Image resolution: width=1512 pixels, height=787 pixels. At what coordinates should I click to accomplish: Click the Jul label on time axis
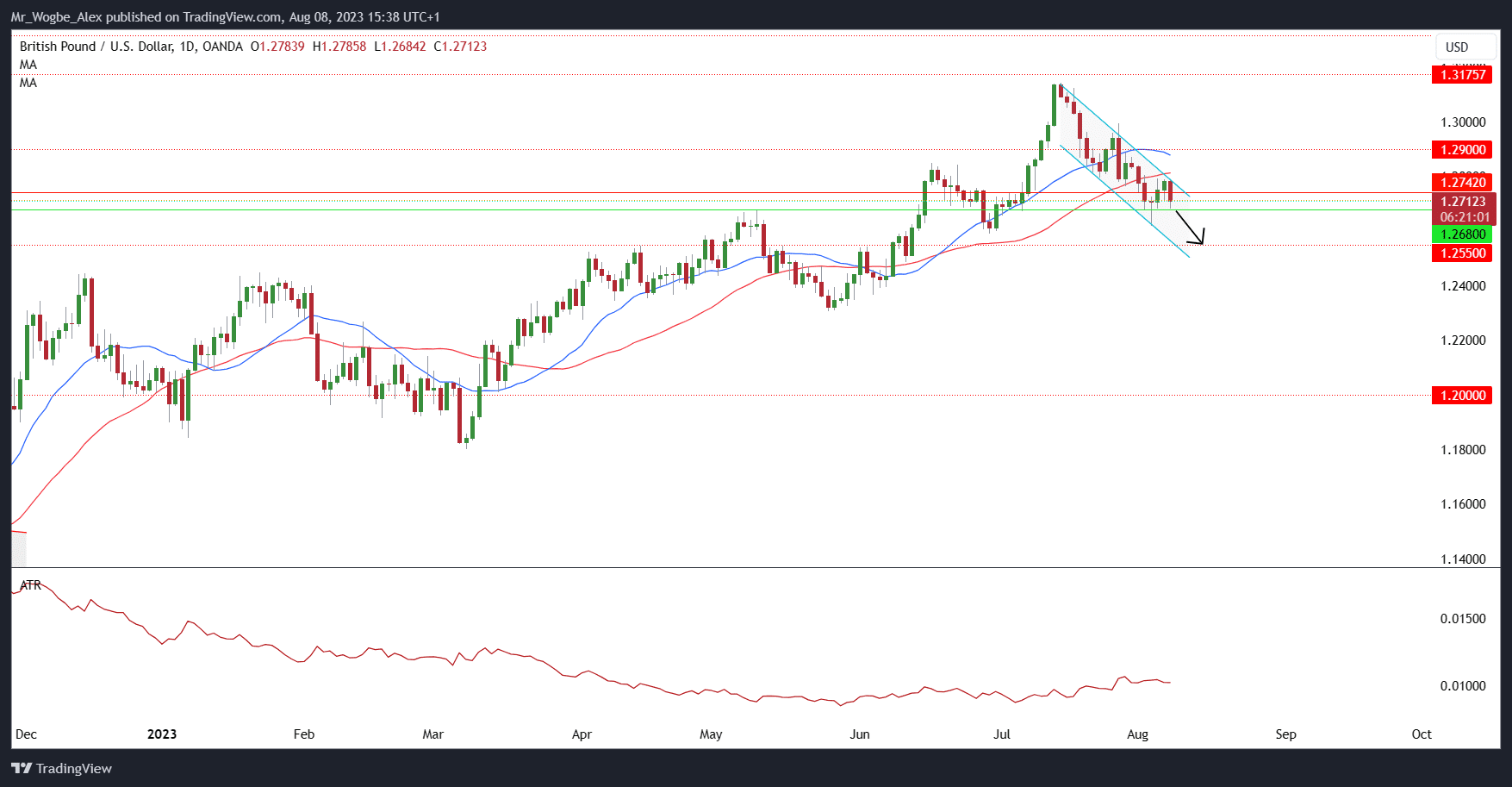click(x=1002, y=734)
